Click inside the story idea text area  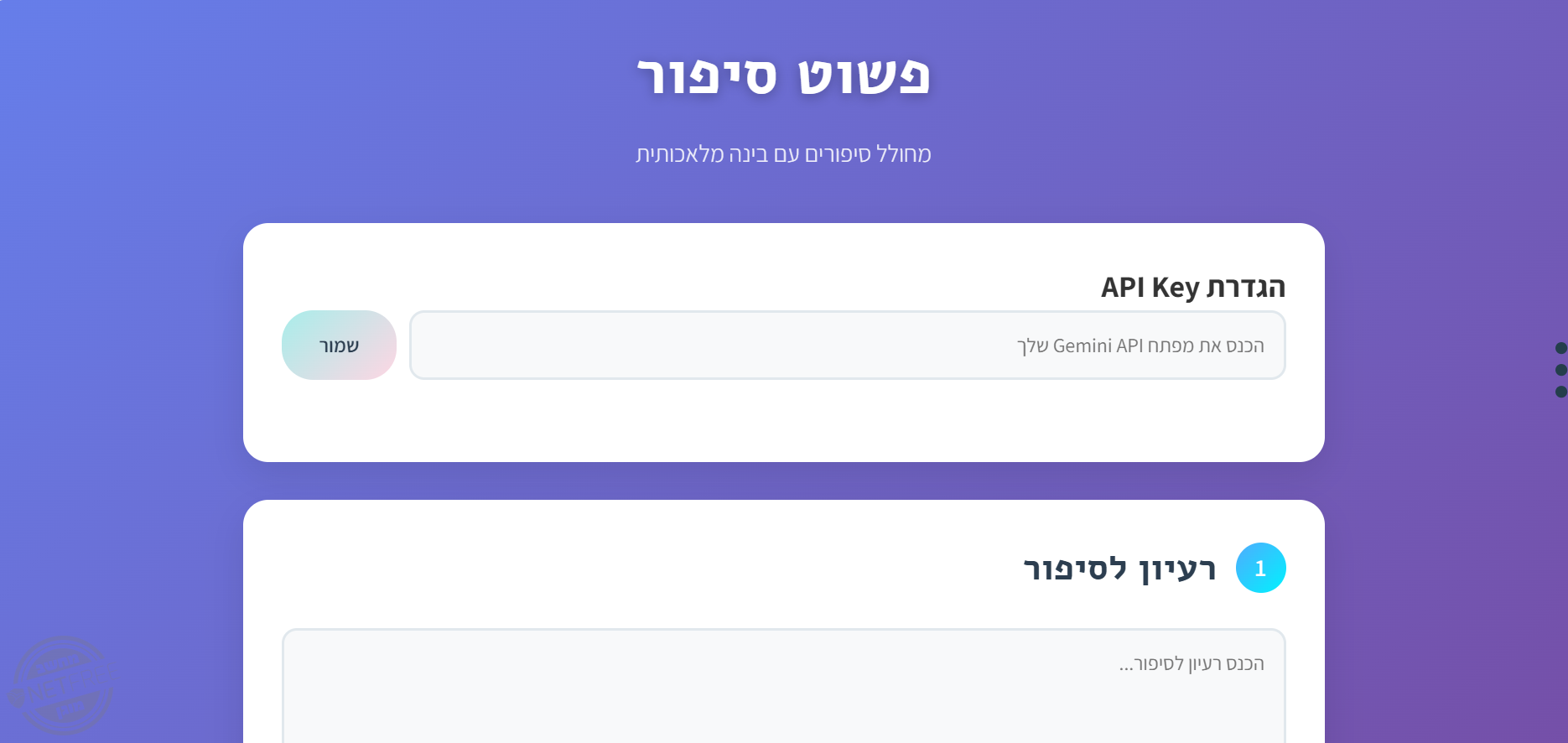tap(783, 686)
